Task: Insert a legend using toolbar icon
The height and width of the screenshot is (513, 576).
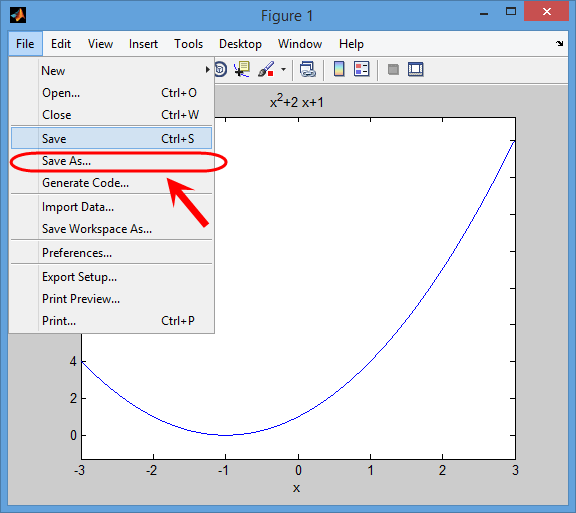Action: click(361, 69)
